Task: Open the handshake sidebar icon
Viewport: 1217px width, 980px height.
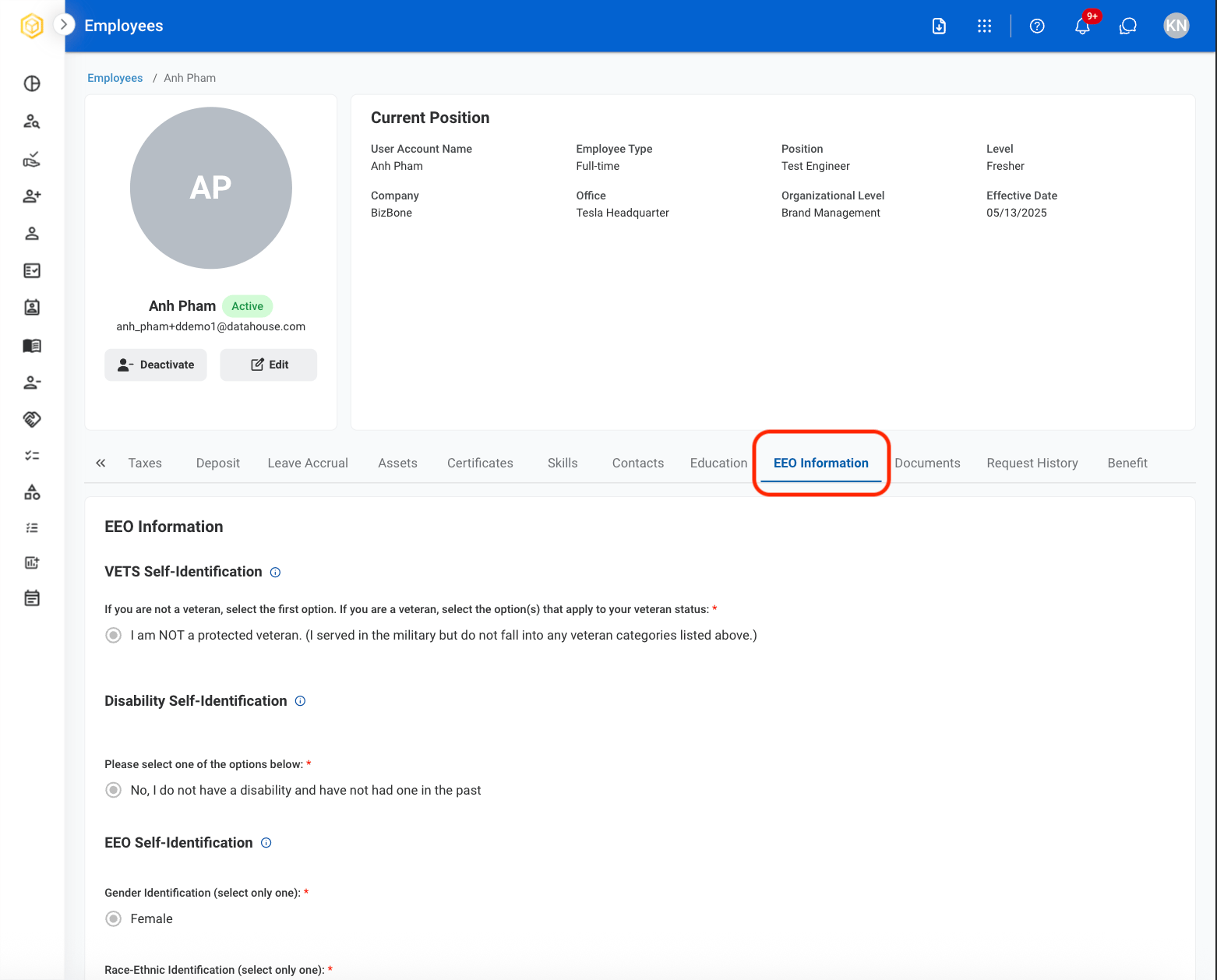Action: click(32, 419)
